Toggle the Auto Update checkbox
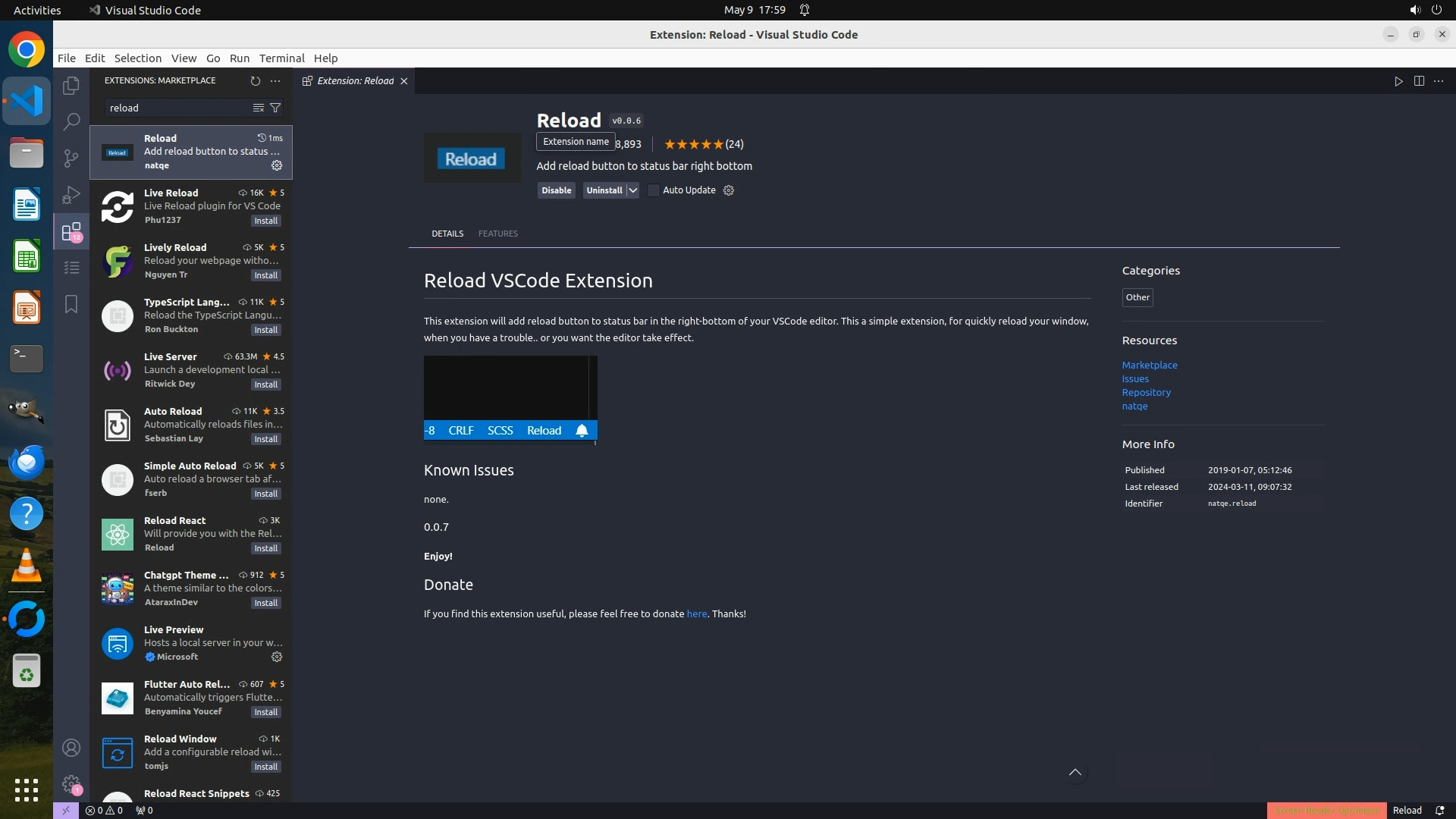The image size is (1456, 819). pos(654,190)
